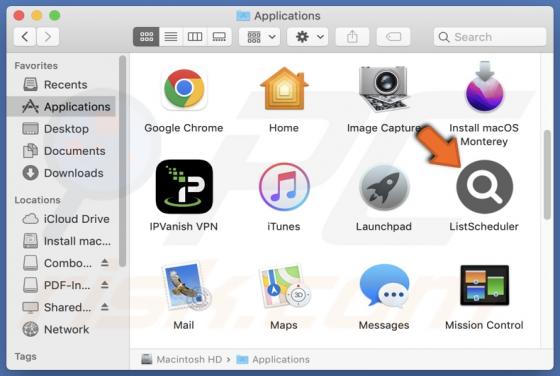
Task: Select Applications in the sidebar
Action: 61,106
